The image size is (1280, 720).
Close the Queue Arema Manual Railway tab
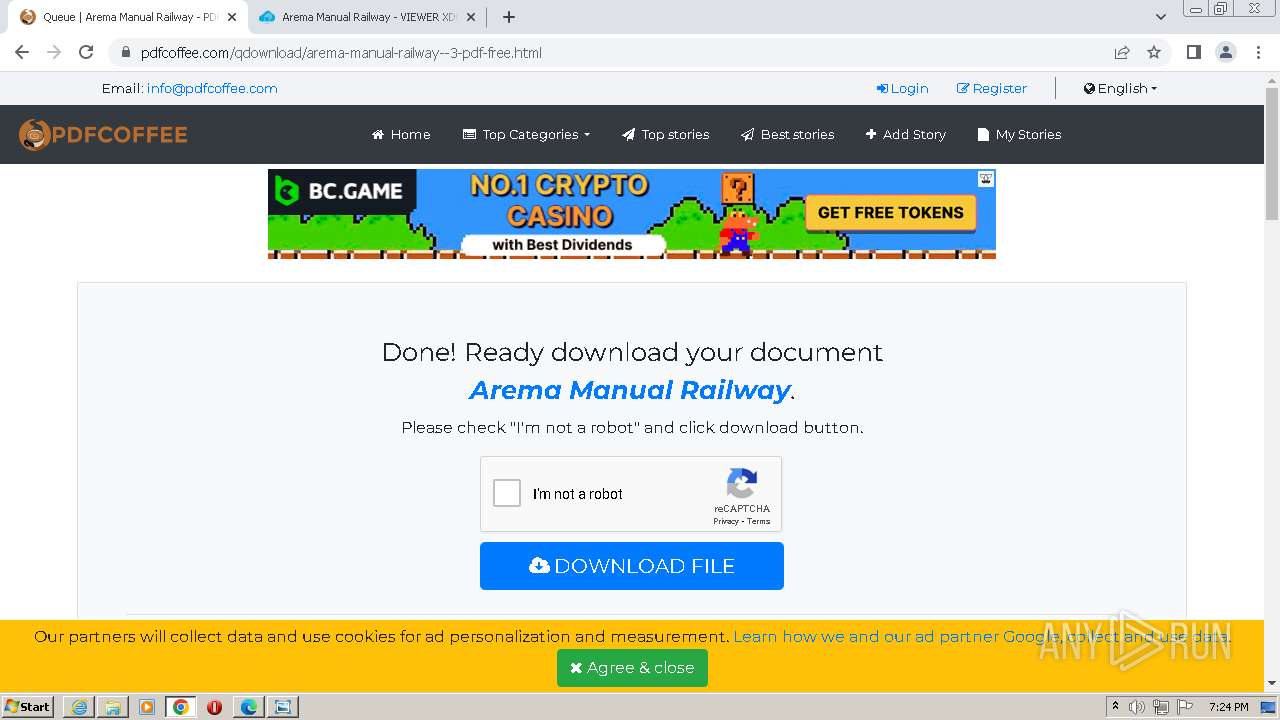(x=232, y=17)
